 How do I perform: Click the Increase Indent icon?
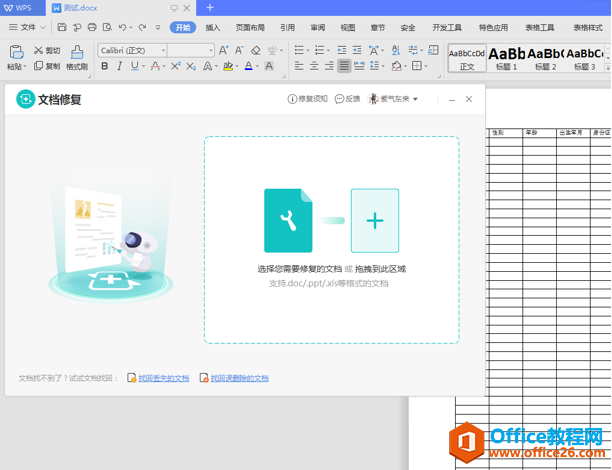coord(357,50)
